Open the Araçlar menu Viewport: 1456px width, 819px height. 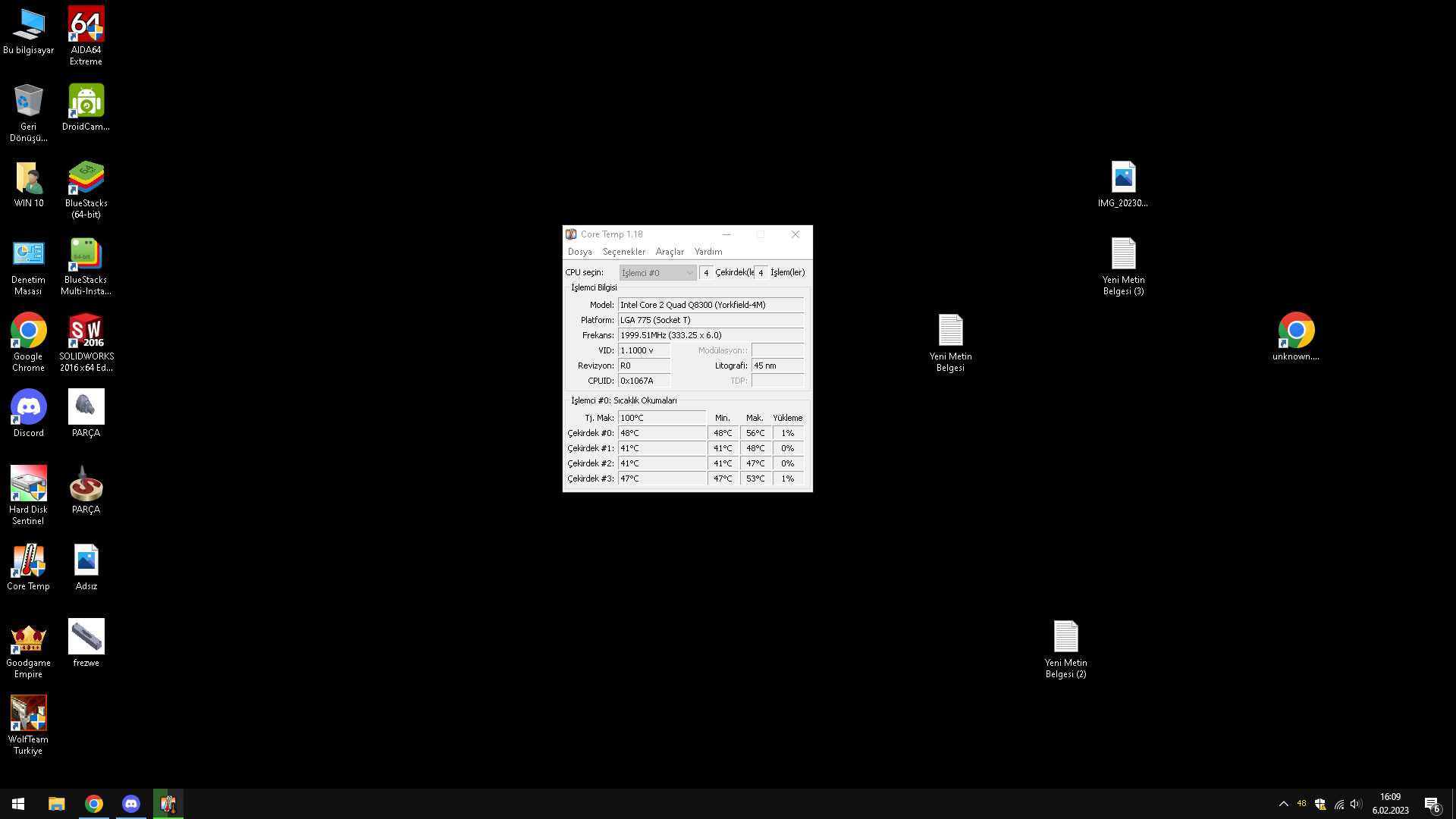(670, 252)
